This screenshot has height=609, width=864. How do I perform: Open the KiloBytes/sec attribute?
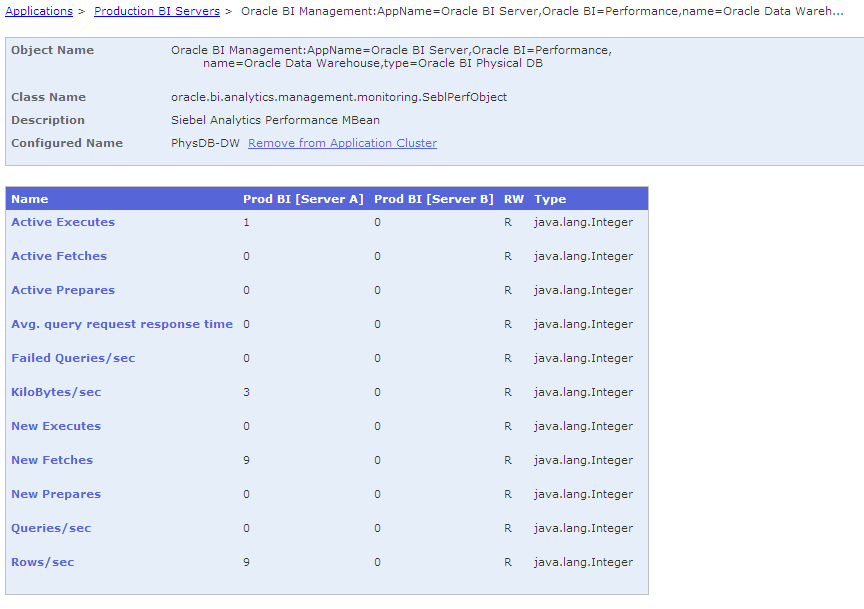pyautogui.click(x=56, y=392)
